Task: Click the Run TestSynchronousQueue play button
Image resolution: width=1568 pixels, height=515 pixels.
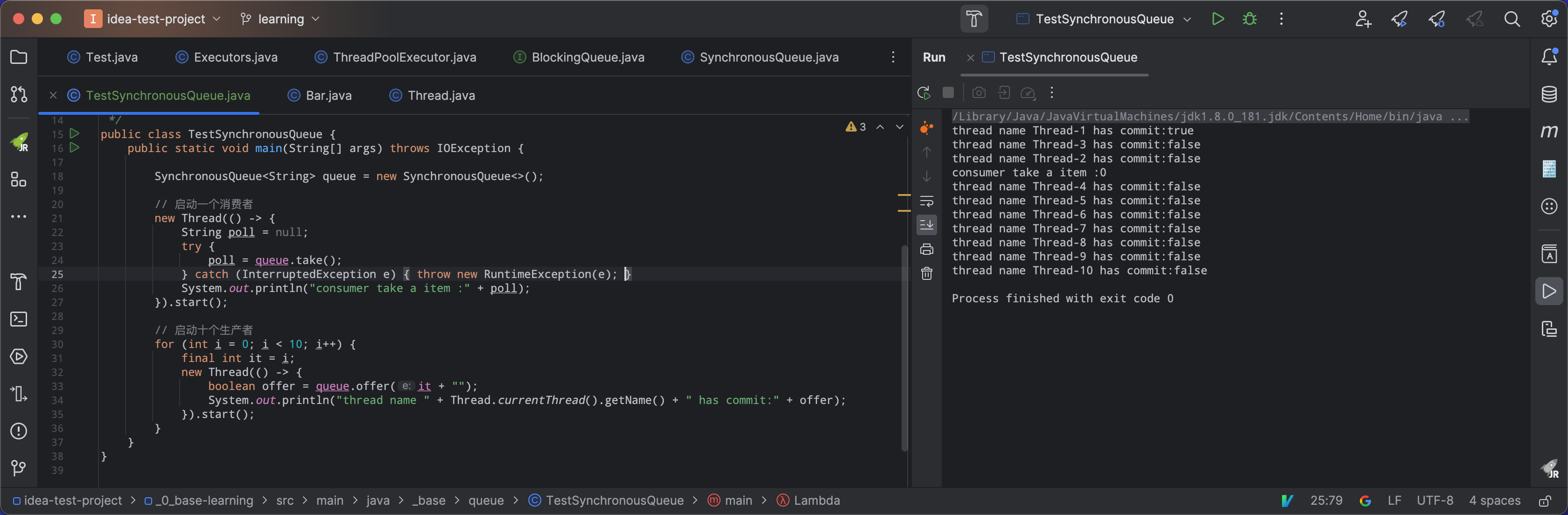Action: click(1218, 19)
